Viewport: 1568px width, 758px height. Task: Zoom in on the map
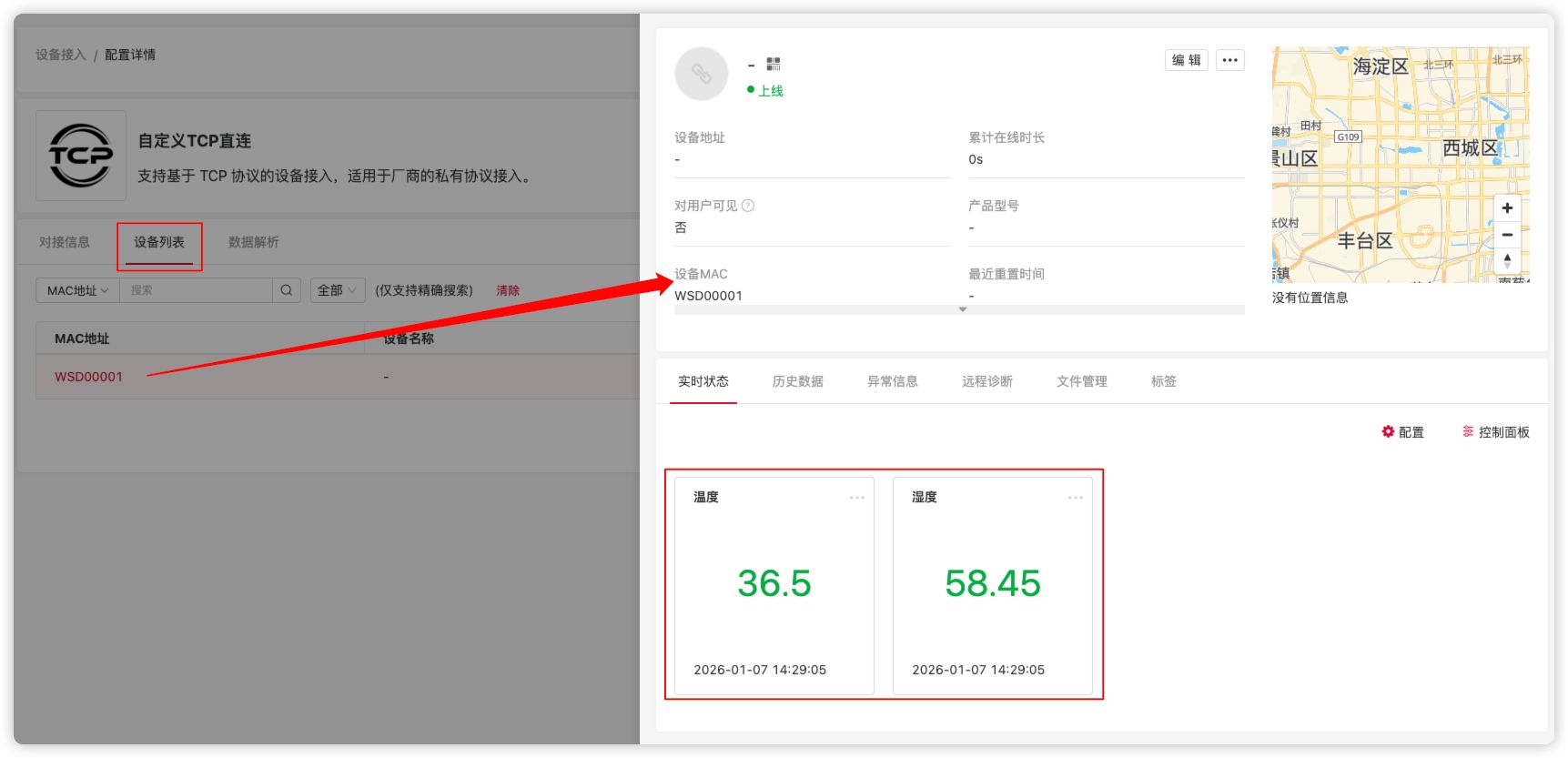(x=1507, y=207)
